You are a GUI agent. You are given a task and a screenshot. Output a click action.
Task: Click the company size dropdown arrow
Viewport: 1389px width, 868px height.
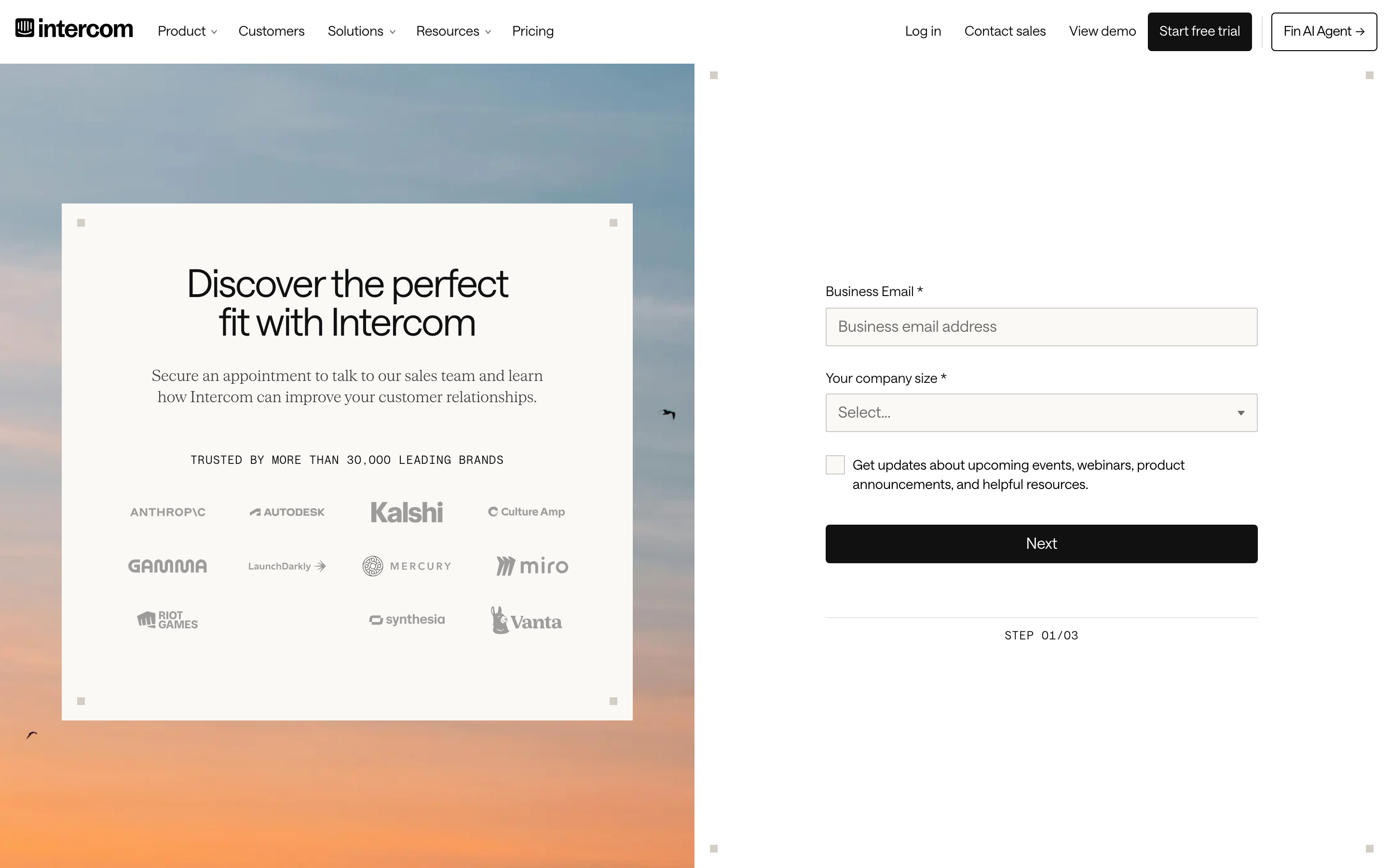[1241, 413]
